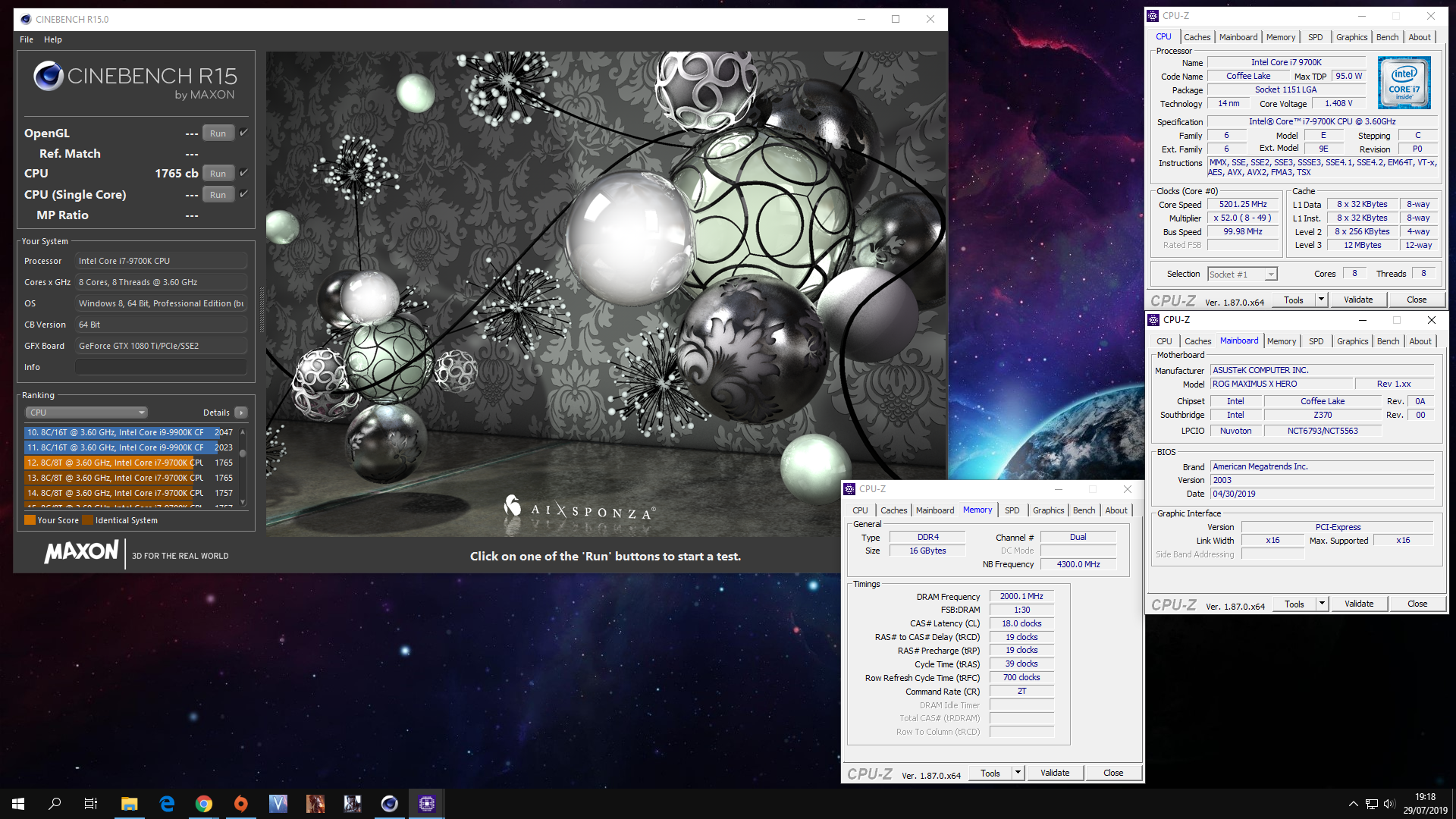
Task: Click the Info input field
Action: [x=161, y=367]
